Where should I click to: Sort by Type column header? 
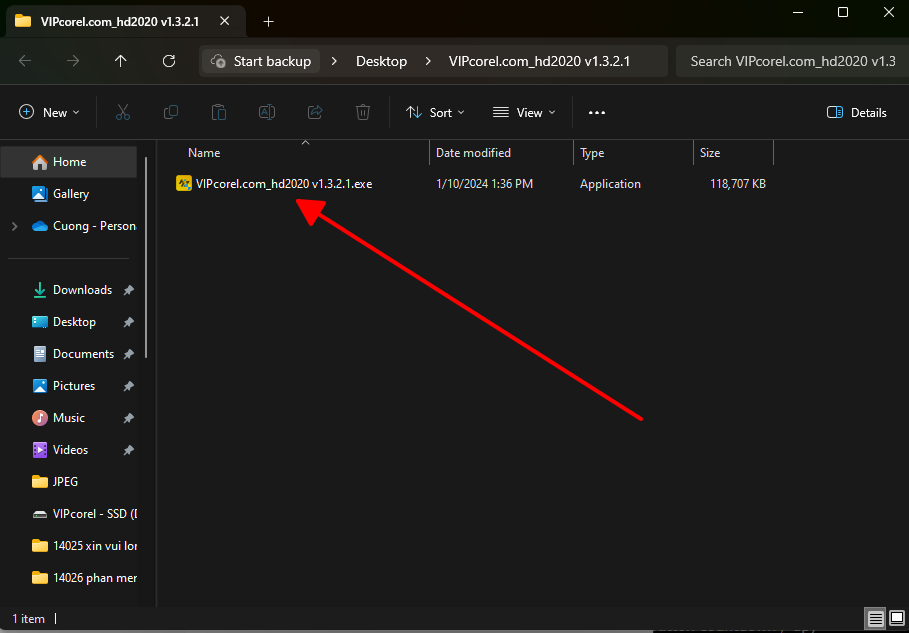pyautogui.click(x=592, y=153)
